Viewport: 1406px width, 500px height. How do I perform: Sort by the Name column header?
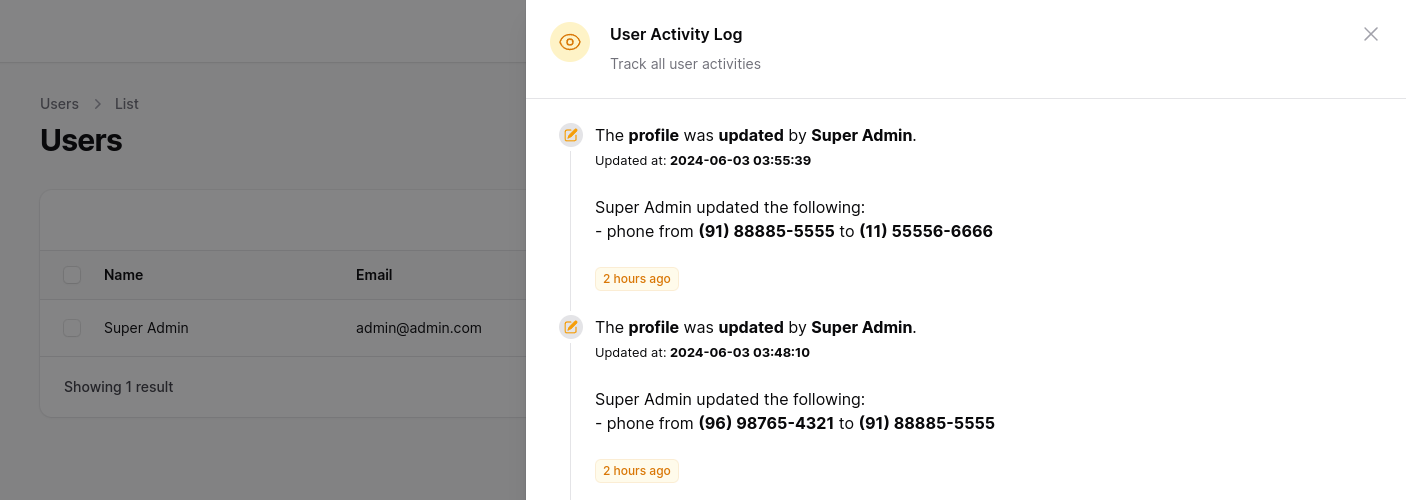pyautogui.click(x=123, y=275)
